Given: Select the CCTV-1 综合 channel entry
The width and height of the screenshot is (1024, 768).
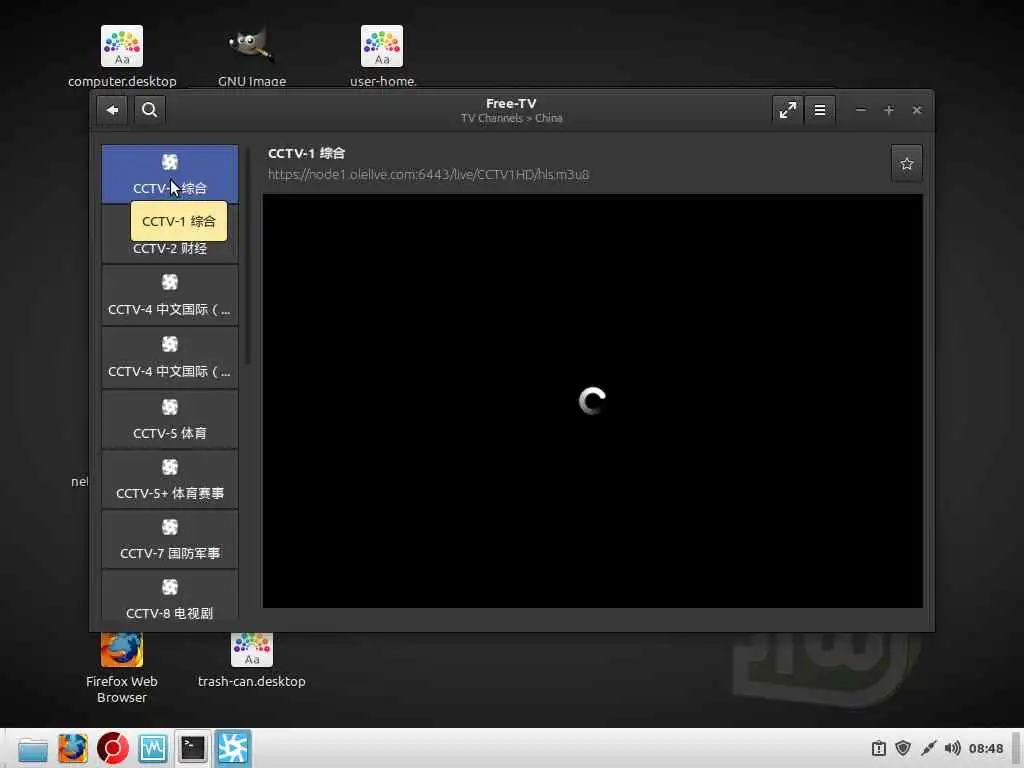Looking at the screenshot, I should (x=170, y=174).
